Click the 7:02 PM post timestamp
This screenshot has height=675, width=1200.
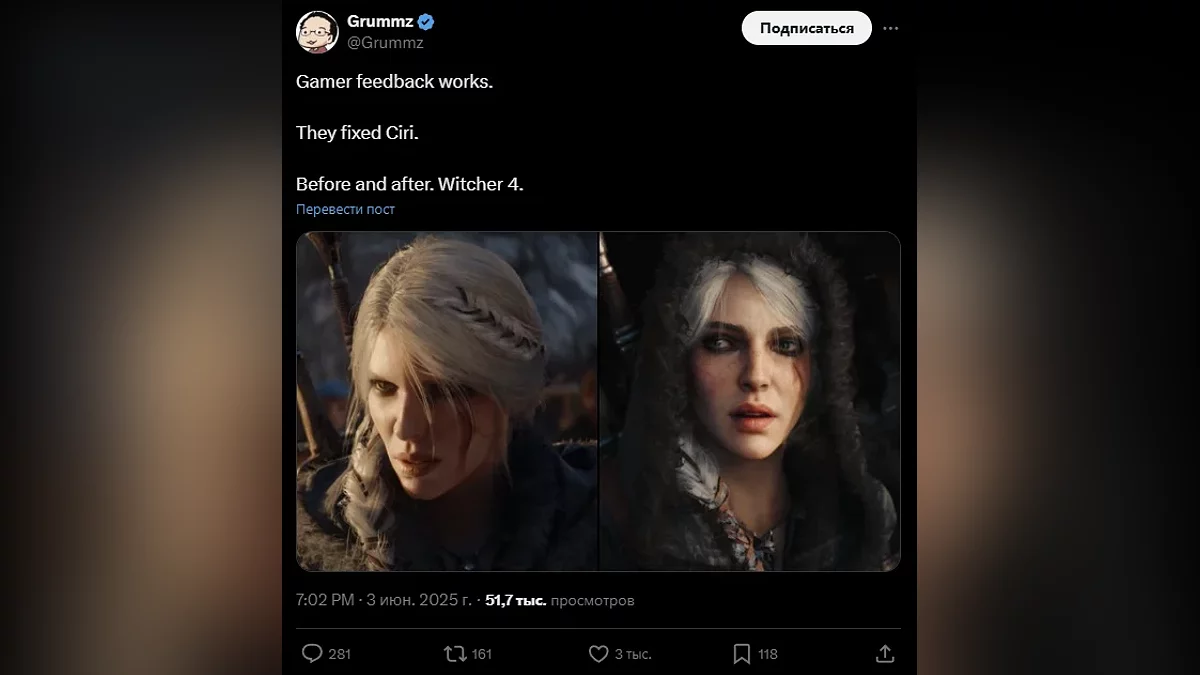[325, 600]
